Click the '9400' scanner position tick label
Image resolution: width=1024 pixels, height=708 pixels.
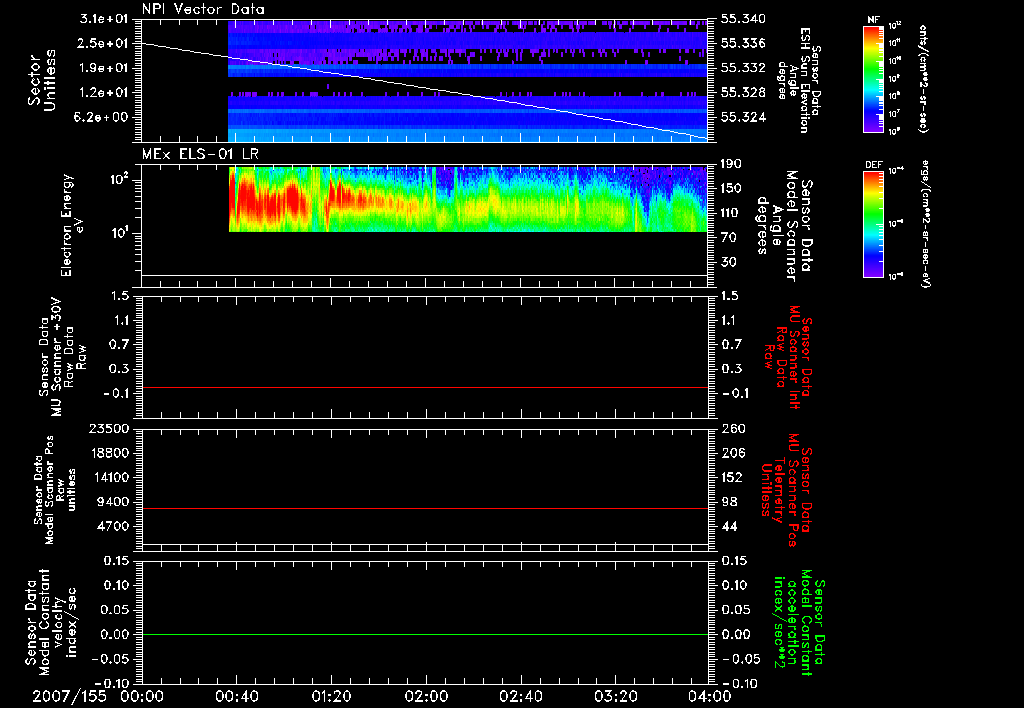[x=113, y=502]
